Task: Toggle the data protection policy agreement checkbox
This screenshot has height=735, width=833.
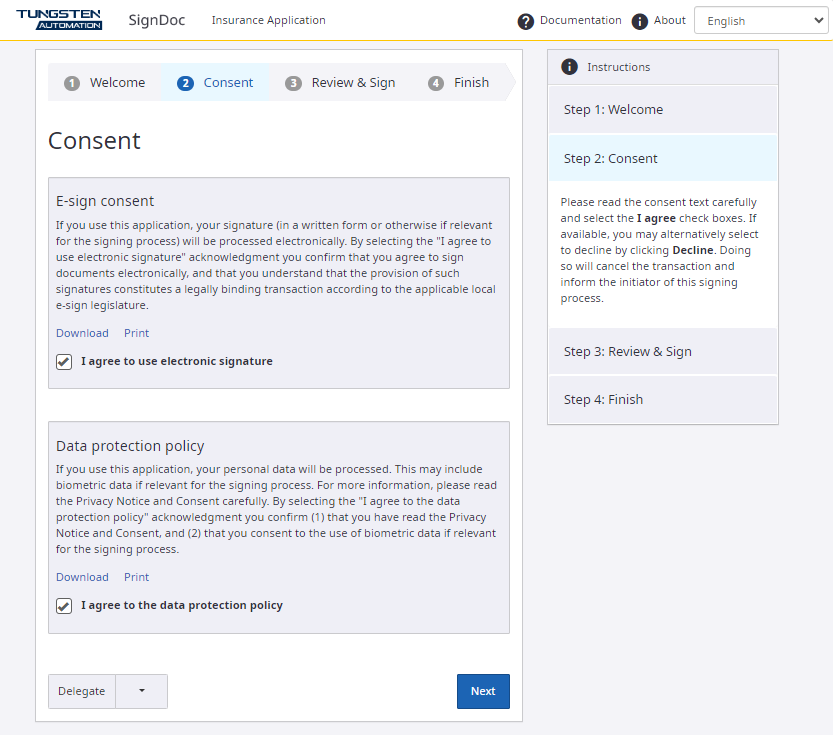Action: click(64, 605)
